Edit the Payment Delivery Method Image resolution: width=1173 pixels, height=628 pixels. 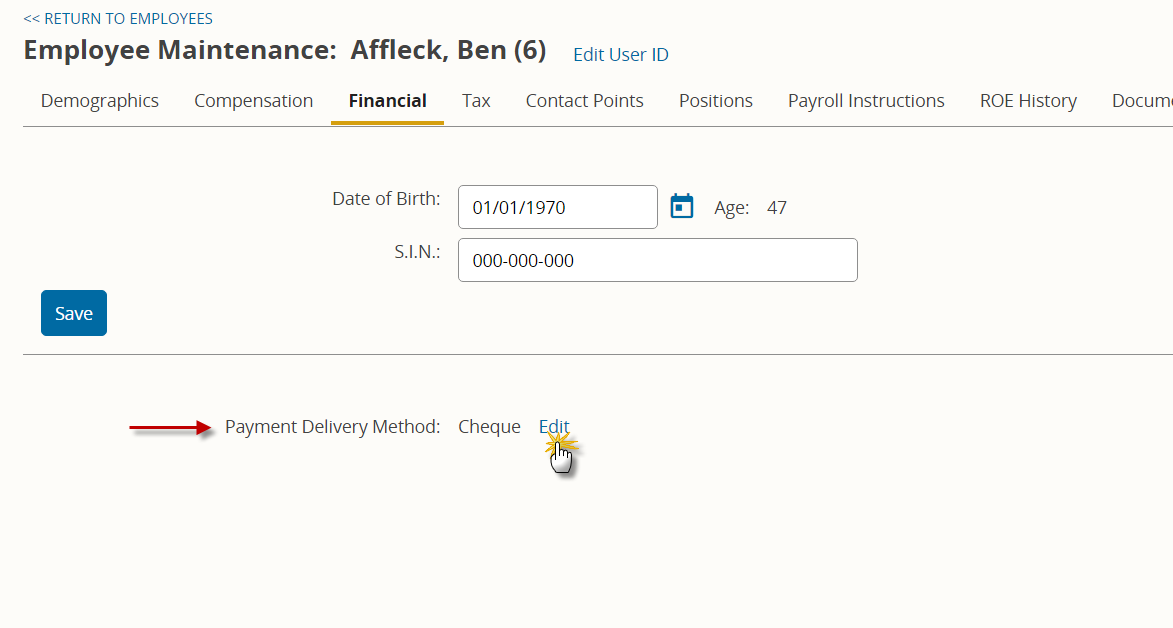[554, 427]
